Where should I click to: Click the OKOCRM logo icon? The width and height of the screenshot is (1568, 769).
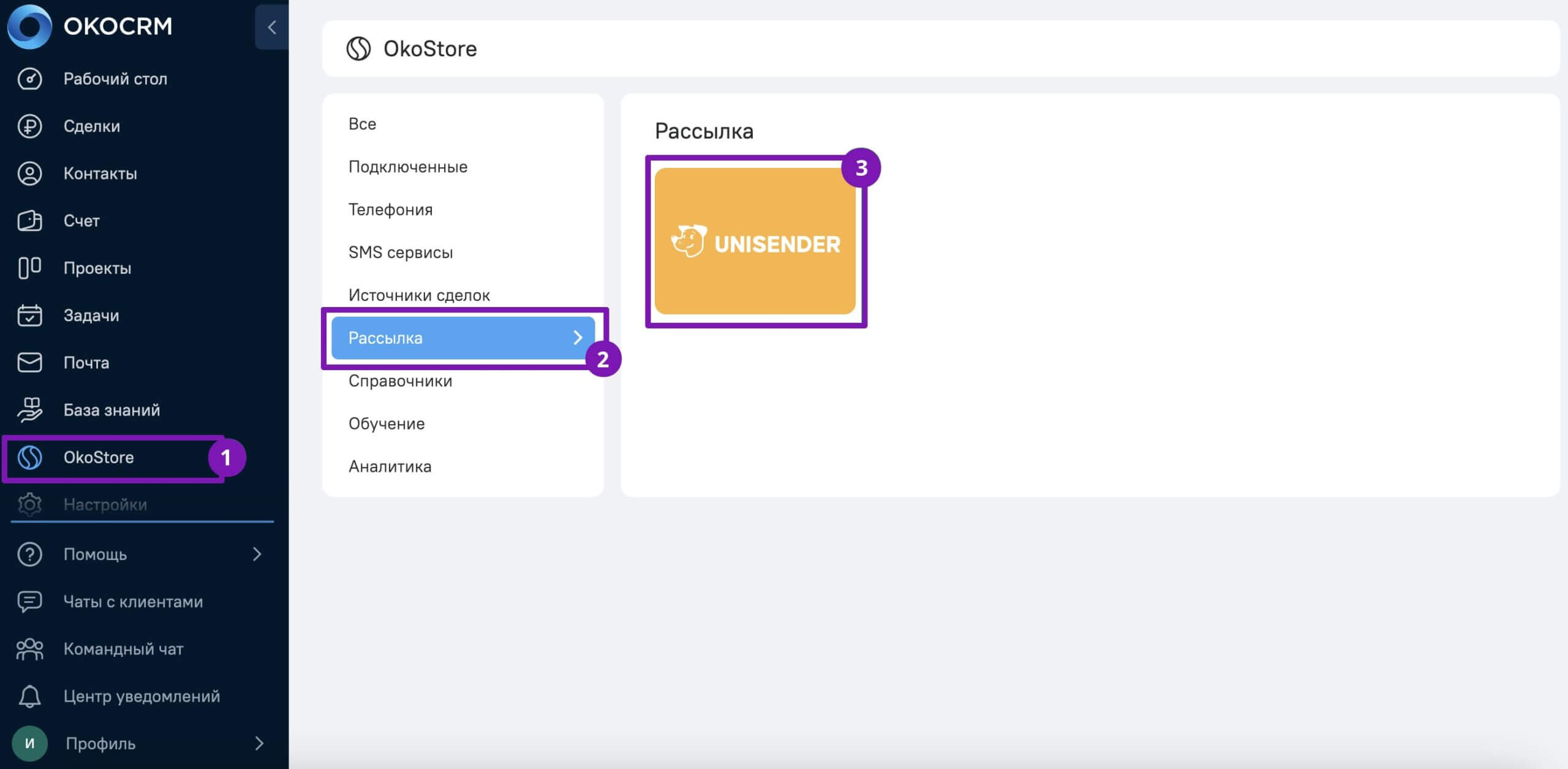pyautogui.click(x=29, y=26)
